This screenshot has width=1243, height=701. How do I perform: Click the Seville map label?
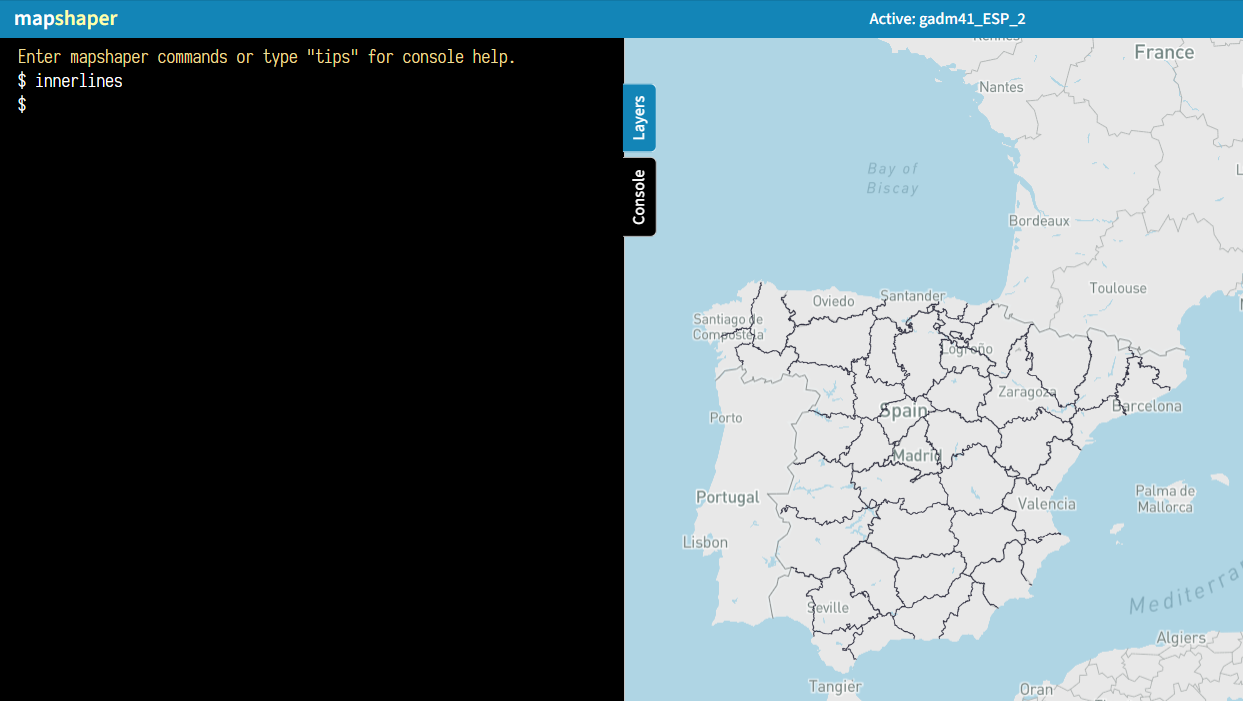pyautogui.click(x=828, y=608)
